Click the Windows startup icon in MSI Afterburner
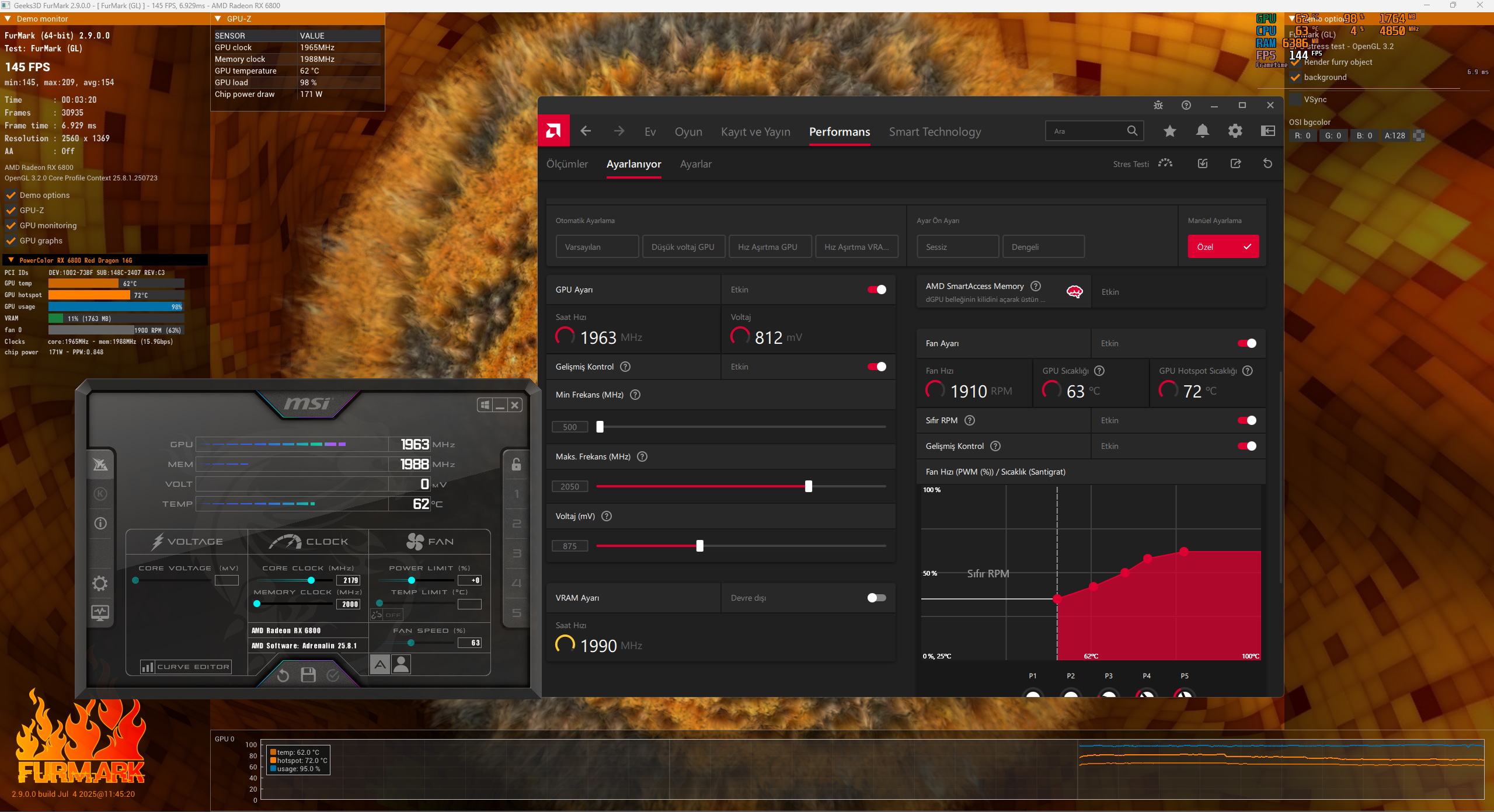Screen dimensions: 1494x812 pyautogui.click(x=485, y=405)
